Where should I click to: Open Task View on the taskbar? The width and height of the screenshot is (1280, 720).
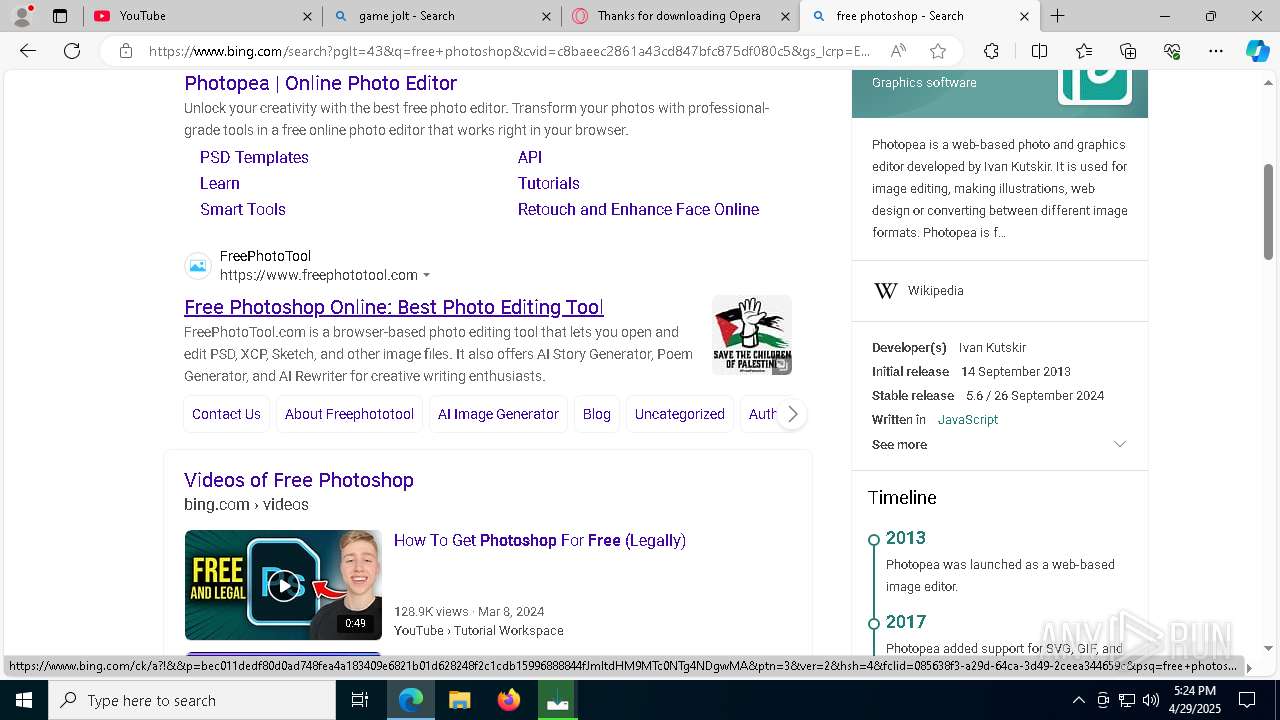360,700
